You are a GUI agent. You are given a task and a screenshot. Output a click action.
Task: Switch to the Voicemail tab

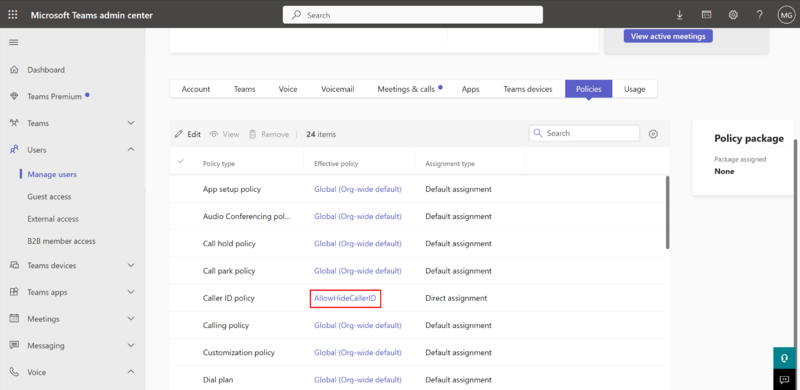pyautogui.click(x=338, y=89)
